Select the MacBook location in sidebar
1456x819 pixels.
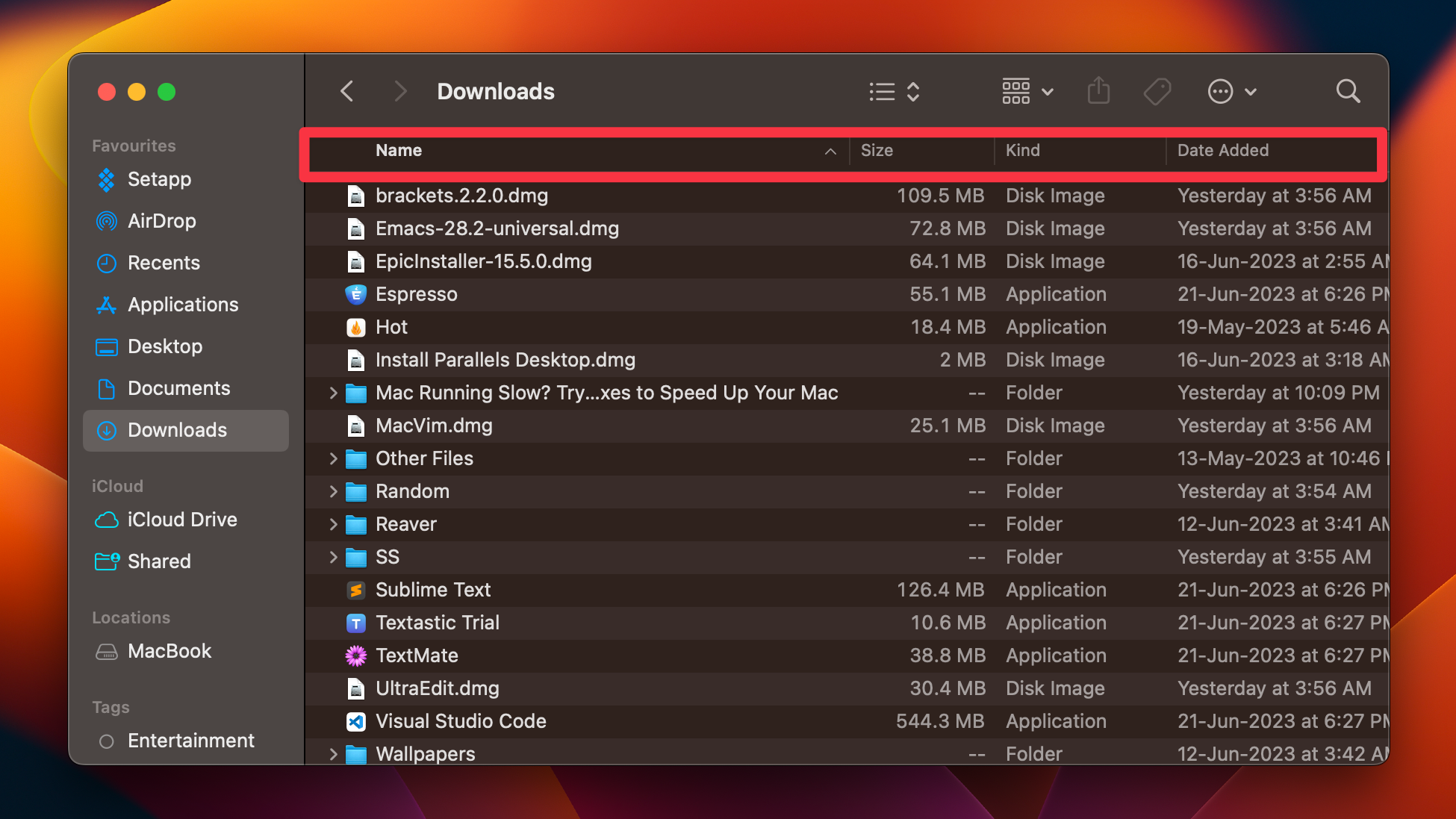pos(169,650)
